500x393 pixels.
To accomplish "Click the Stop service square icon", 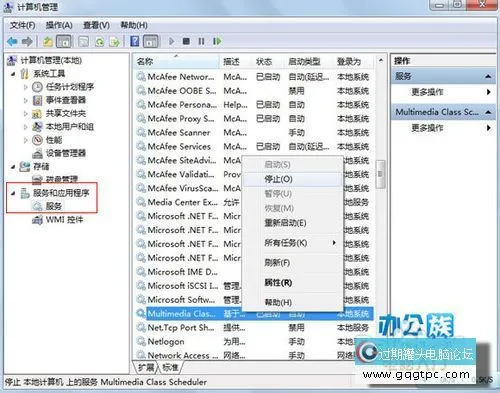I will click(x=186, y=41).
